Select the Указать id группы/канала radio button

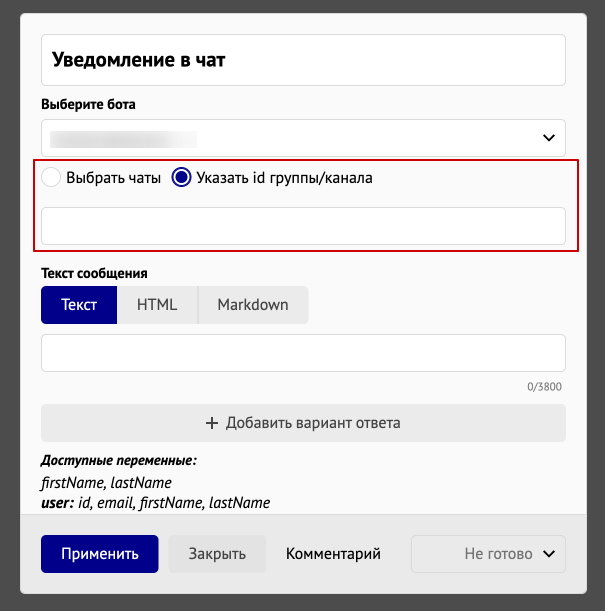point(181,177)
